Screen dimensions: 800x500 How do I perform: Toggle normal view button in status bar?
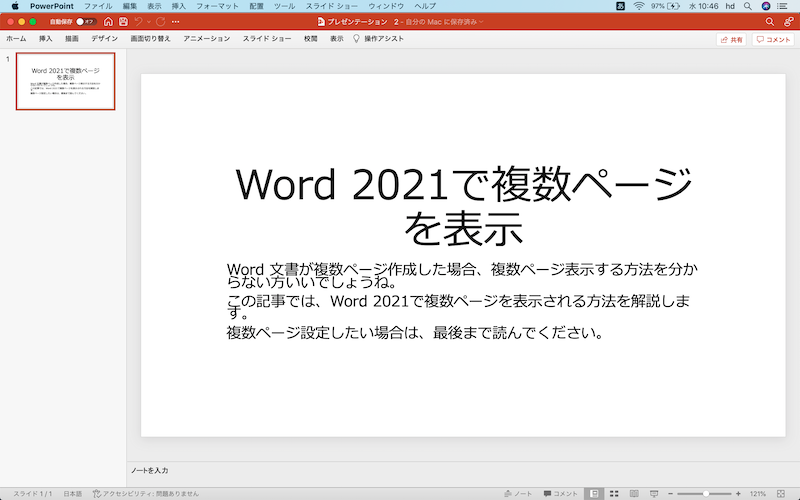click(595, 494)
